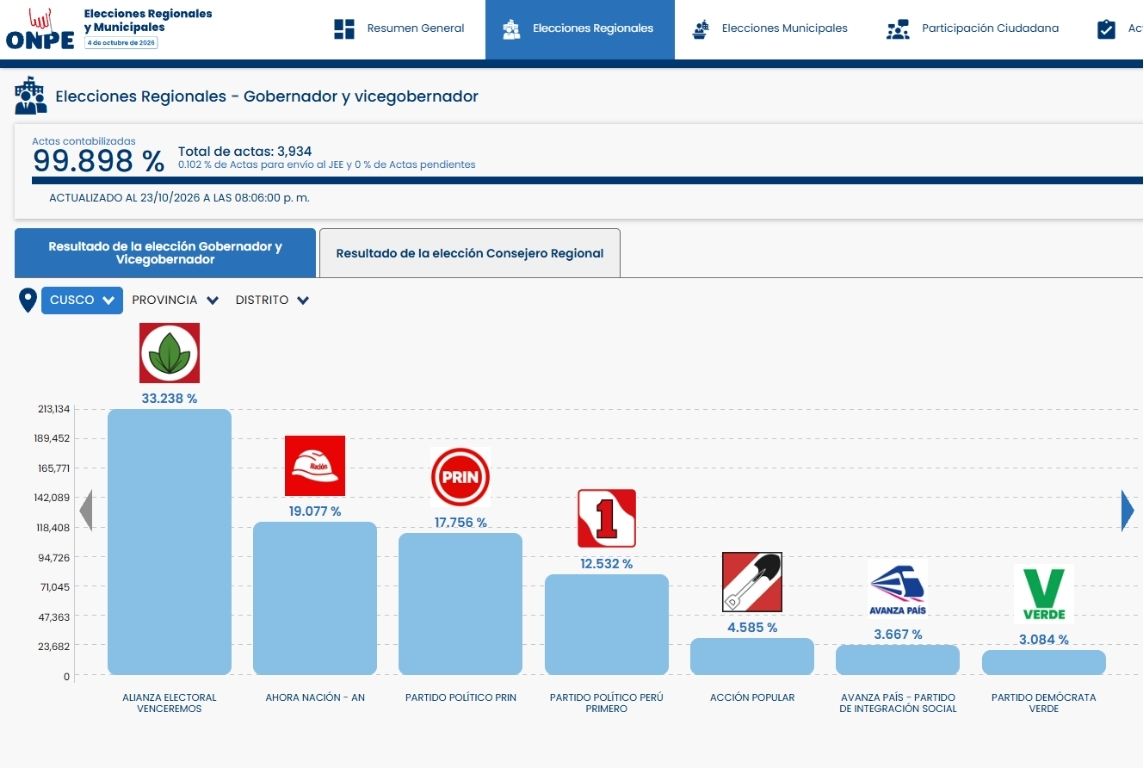This screenshot has width=1144, height=768.
Task: Click the checkmark icon at far right of navigation
Action: (1106, 29)
